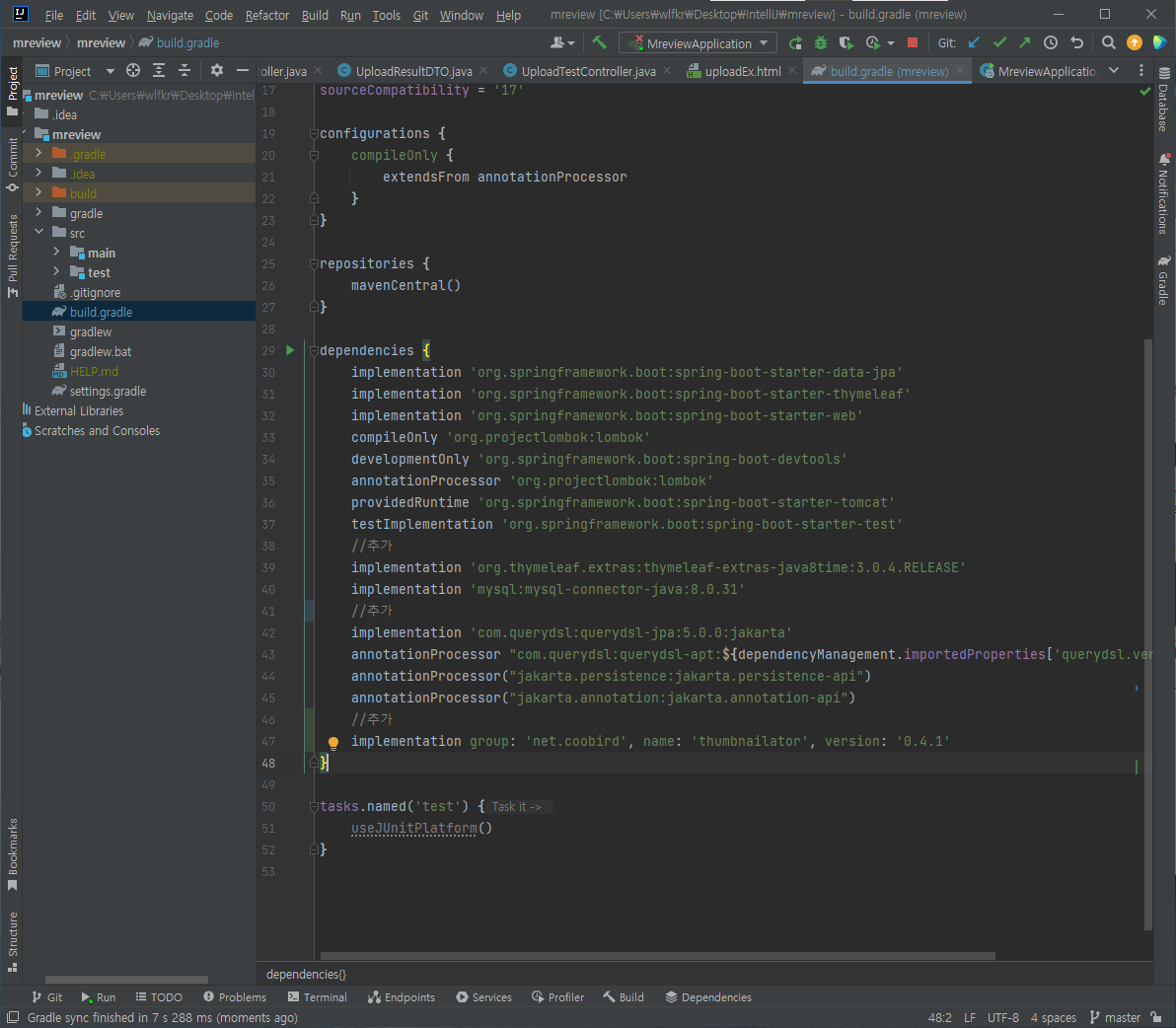Click the editor horizontal scrollbar
Image resolution: width=1176 pixels, height=1028 pixels.
pyautogui.click(x=657, y=956)
